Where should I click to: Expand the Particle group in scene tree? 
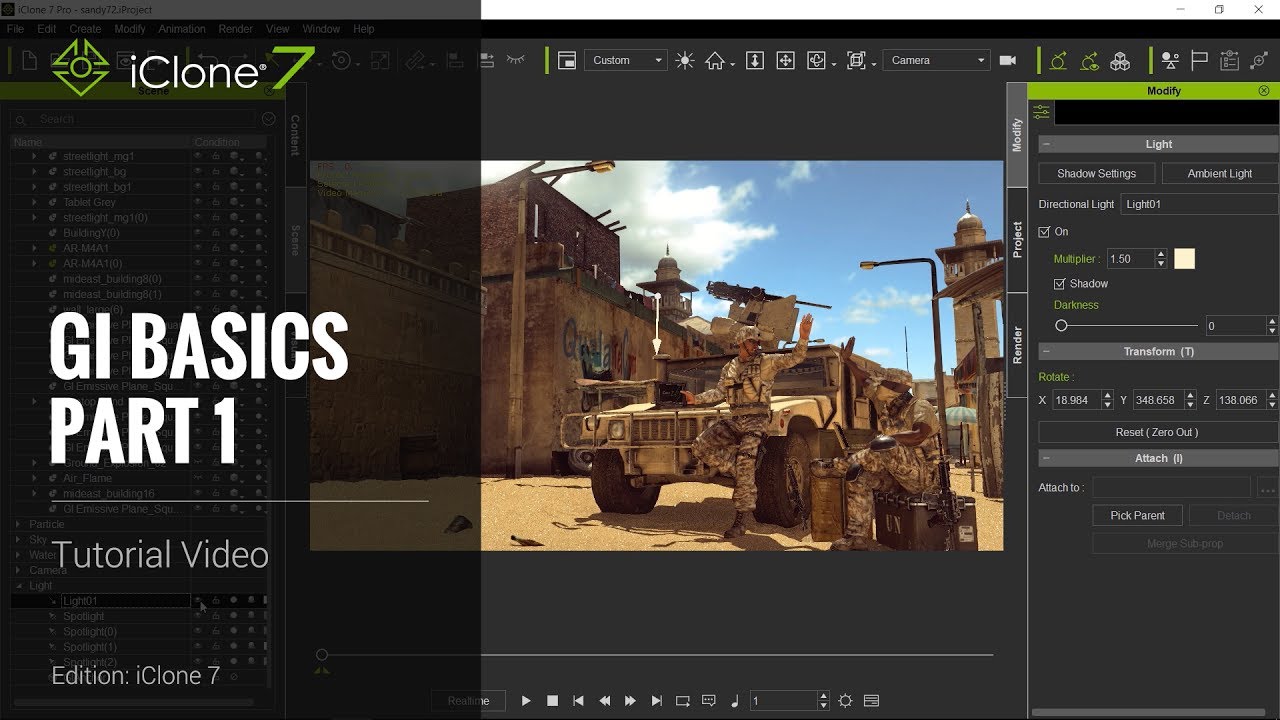18,524
